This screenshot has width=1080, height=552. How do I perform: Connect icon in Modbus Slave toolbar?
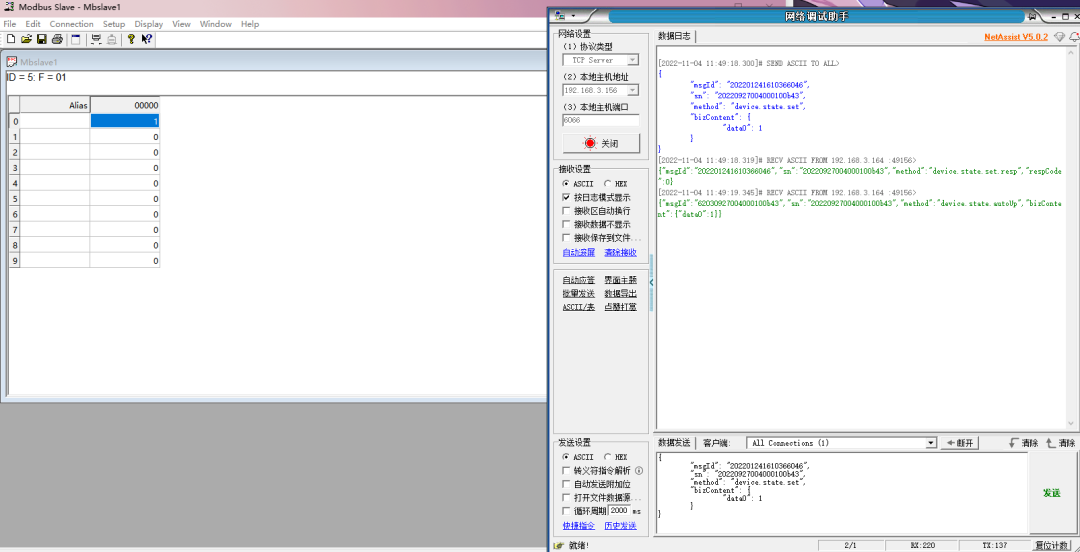96,39
